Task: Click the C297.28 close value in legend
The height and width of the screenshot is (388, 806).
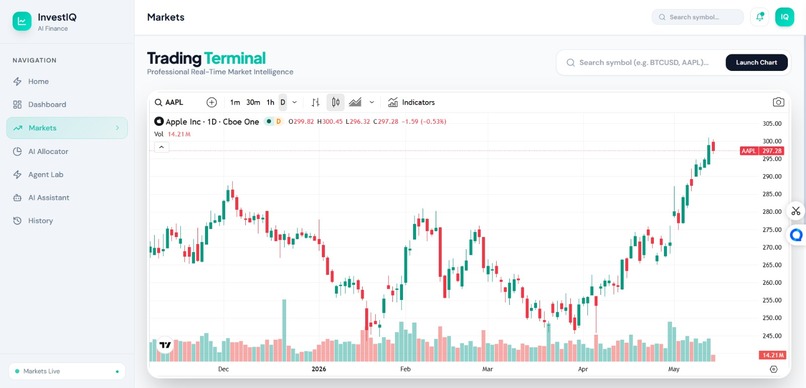Action: pyautogui.click(x=386, y=122)
